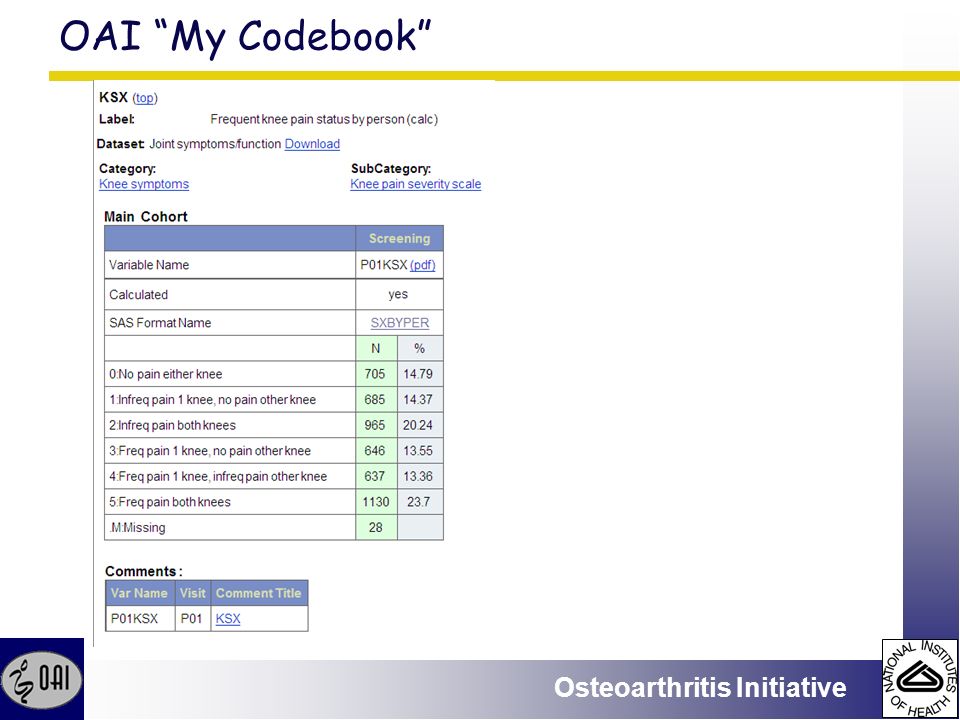Open the Knee symptoms category link
The height and width of the screenshot is (720, 960).
coord(144,184)
